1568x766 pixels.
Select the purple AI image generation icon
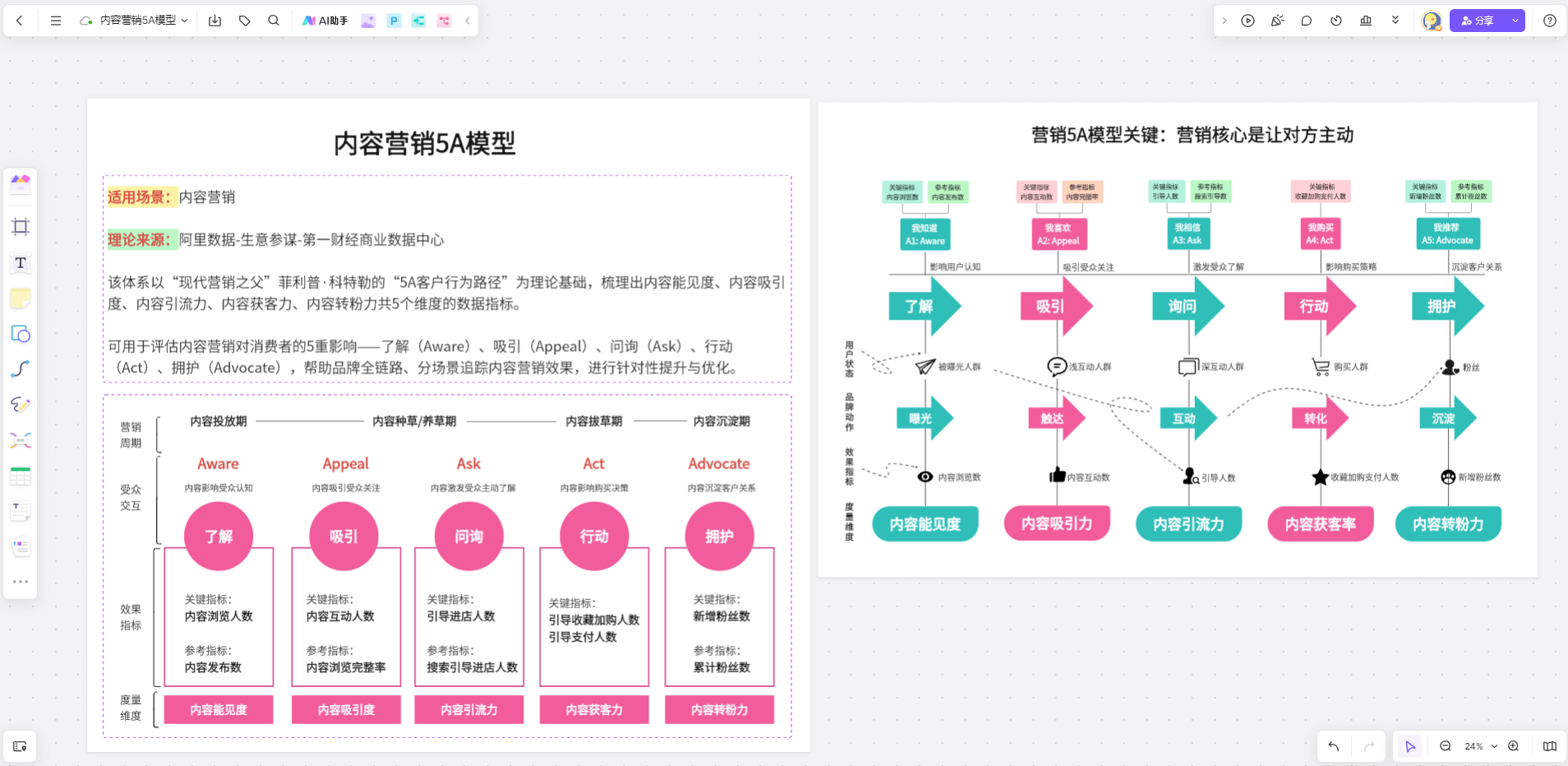click(x=368, y=21)
